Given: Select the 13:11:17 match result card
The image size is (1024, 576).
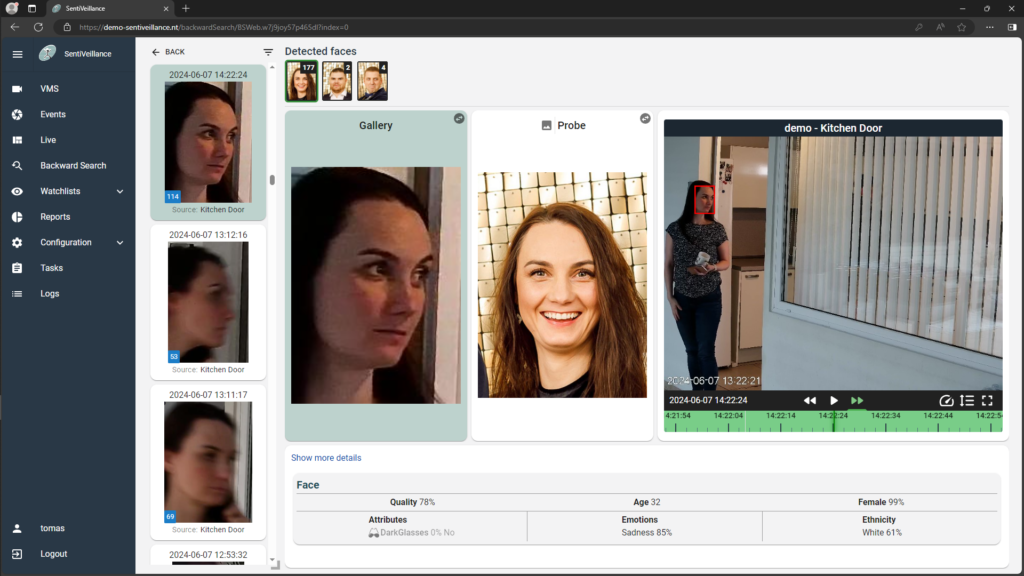Looking at the screenshot, I should coord(208,462).
